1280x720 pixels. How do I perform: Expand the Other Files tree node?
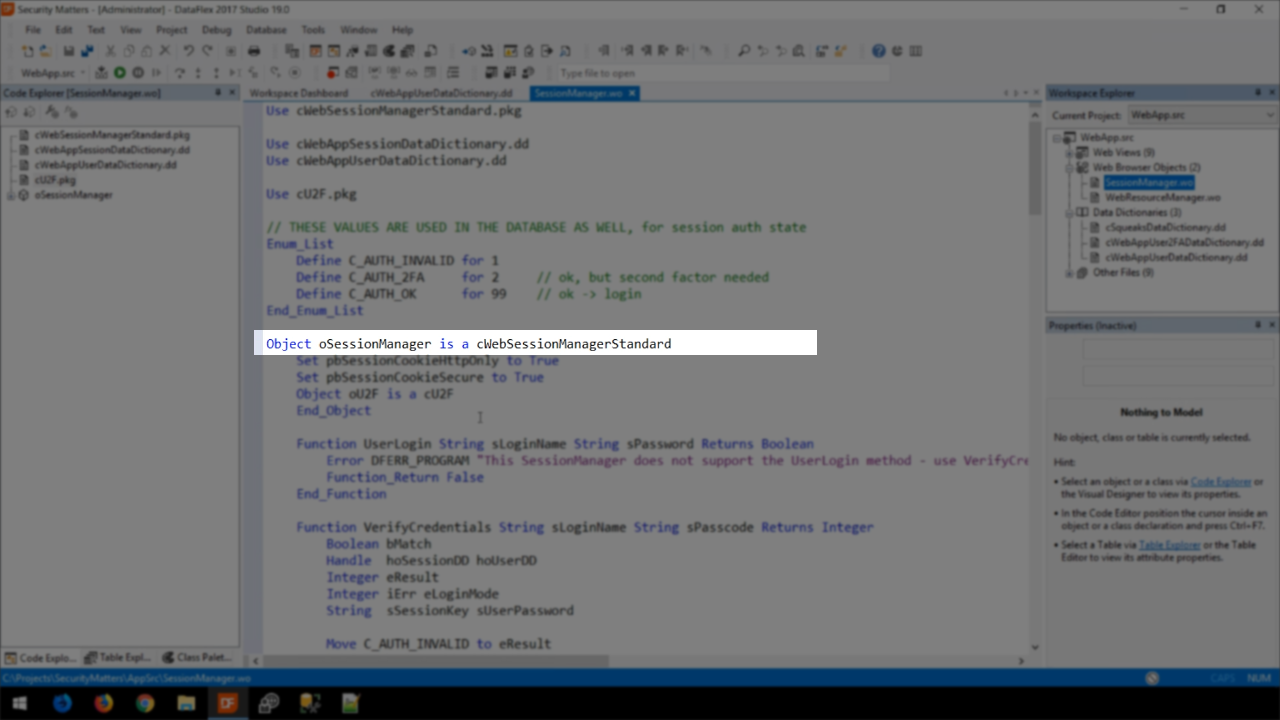tap(1069, 273)
